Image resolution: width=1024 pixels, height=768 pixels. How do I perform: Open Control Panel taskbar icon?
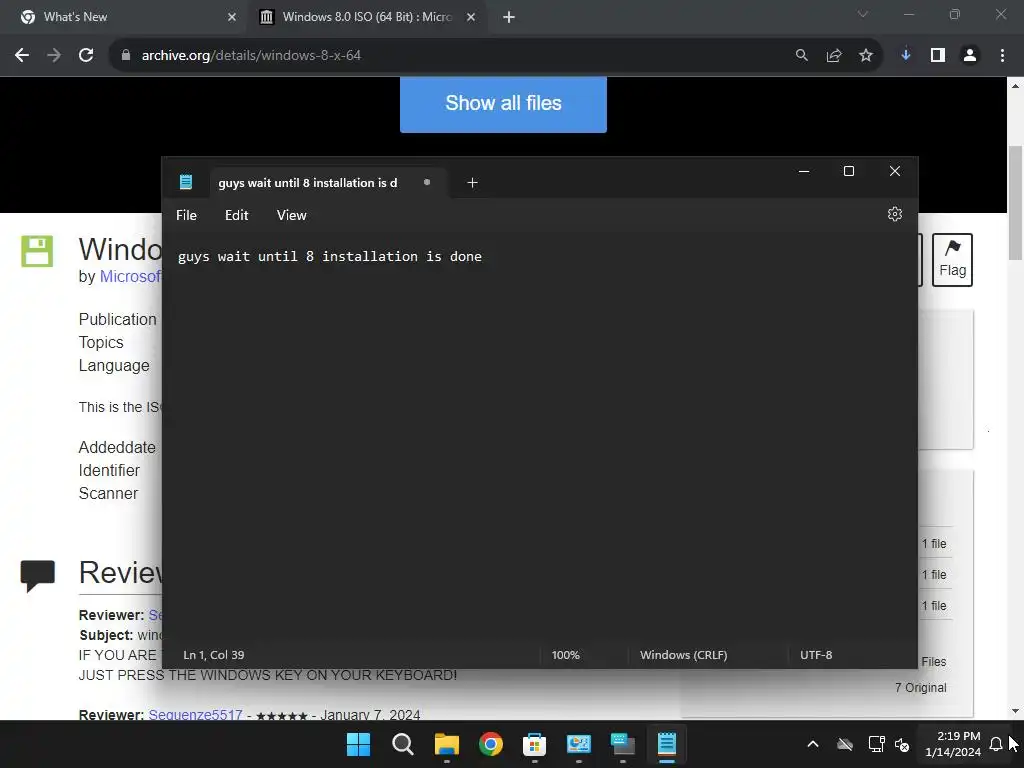coord(579,744)
